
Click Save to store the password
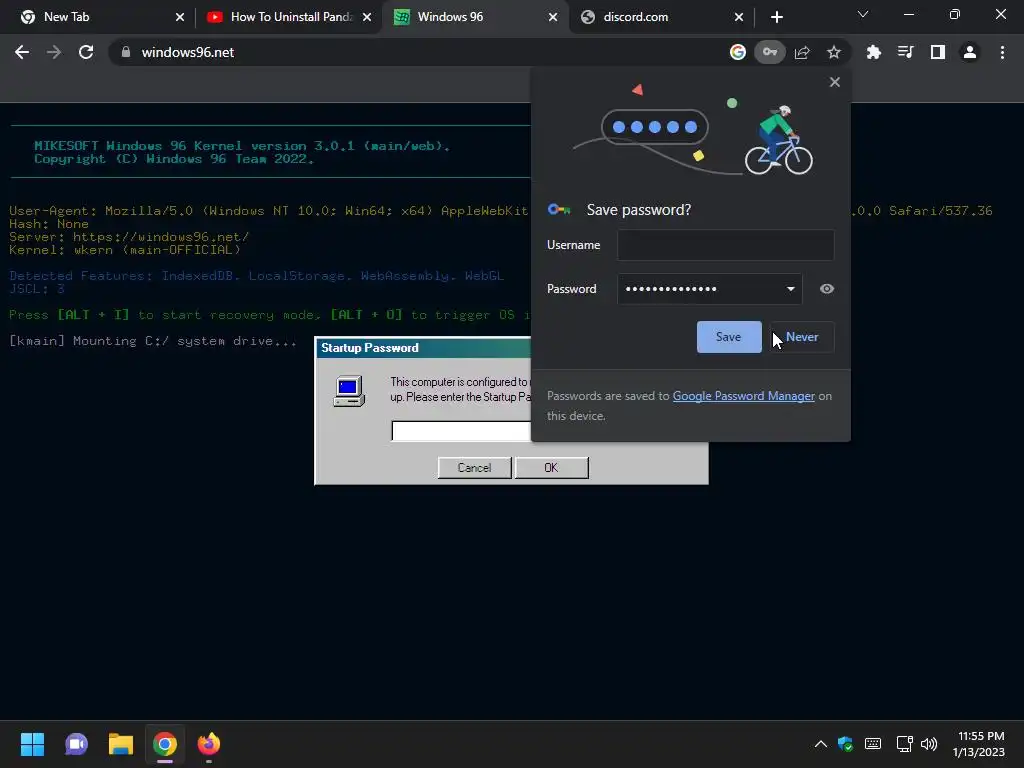(x=729, y=337)
